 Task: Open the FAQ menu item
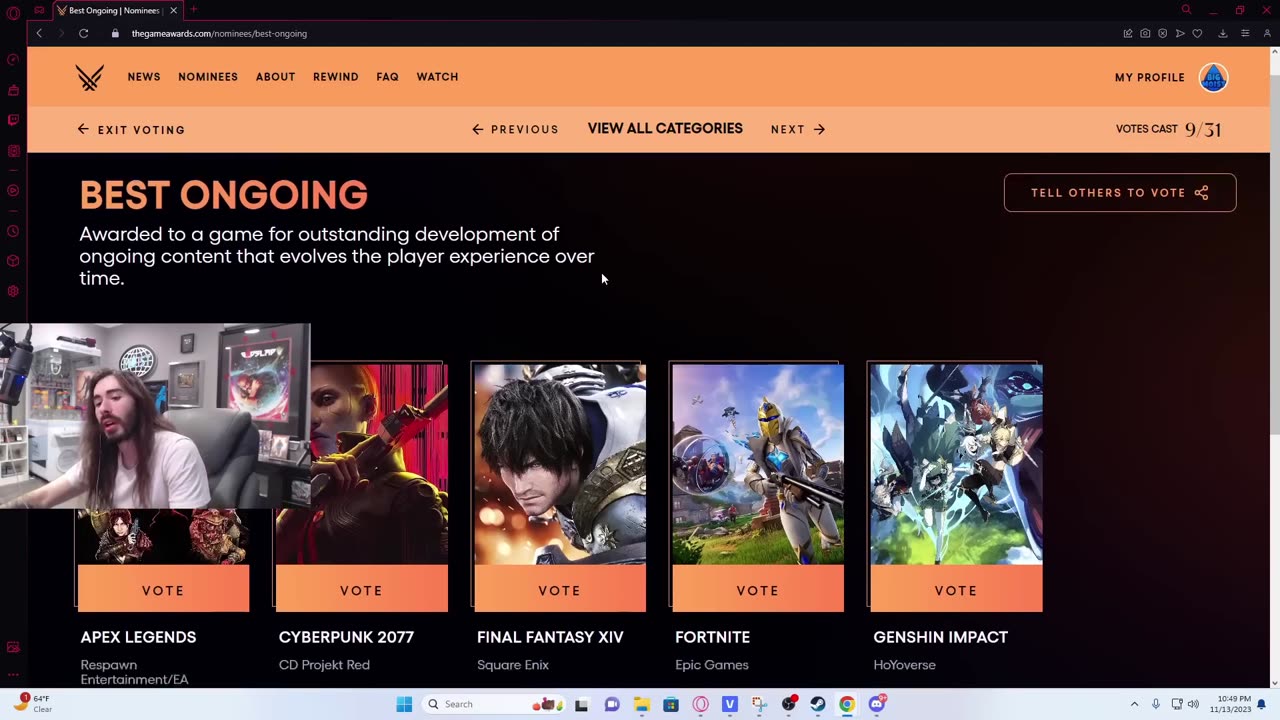387,77
